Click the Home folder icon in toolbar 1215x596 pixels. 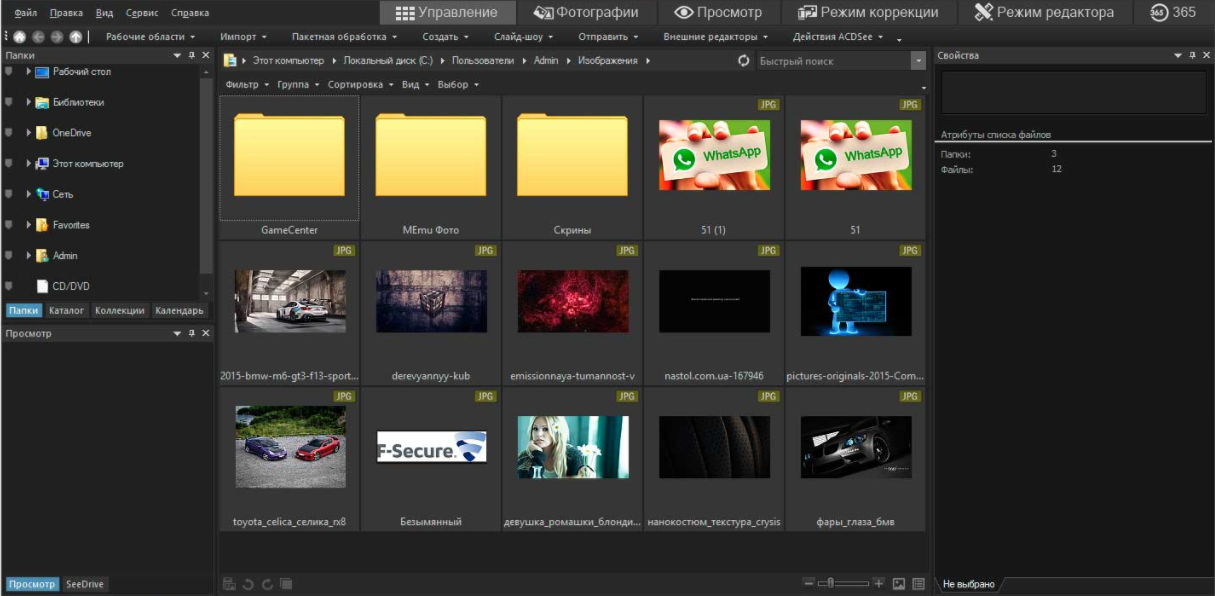pos(19,37)
